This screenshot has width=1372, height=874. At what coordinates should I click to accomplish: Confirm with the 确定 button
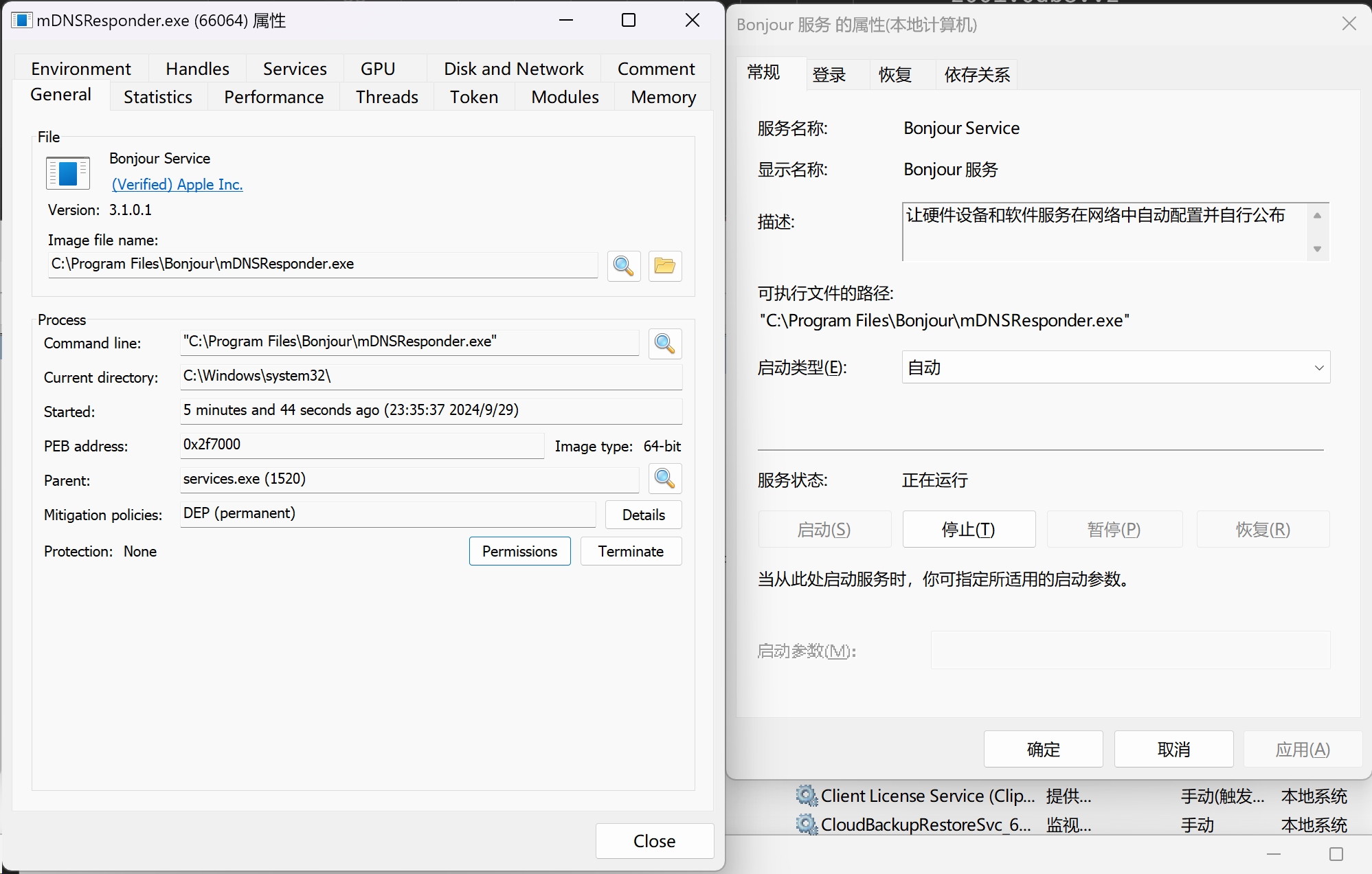click(x=1043, y=749)
